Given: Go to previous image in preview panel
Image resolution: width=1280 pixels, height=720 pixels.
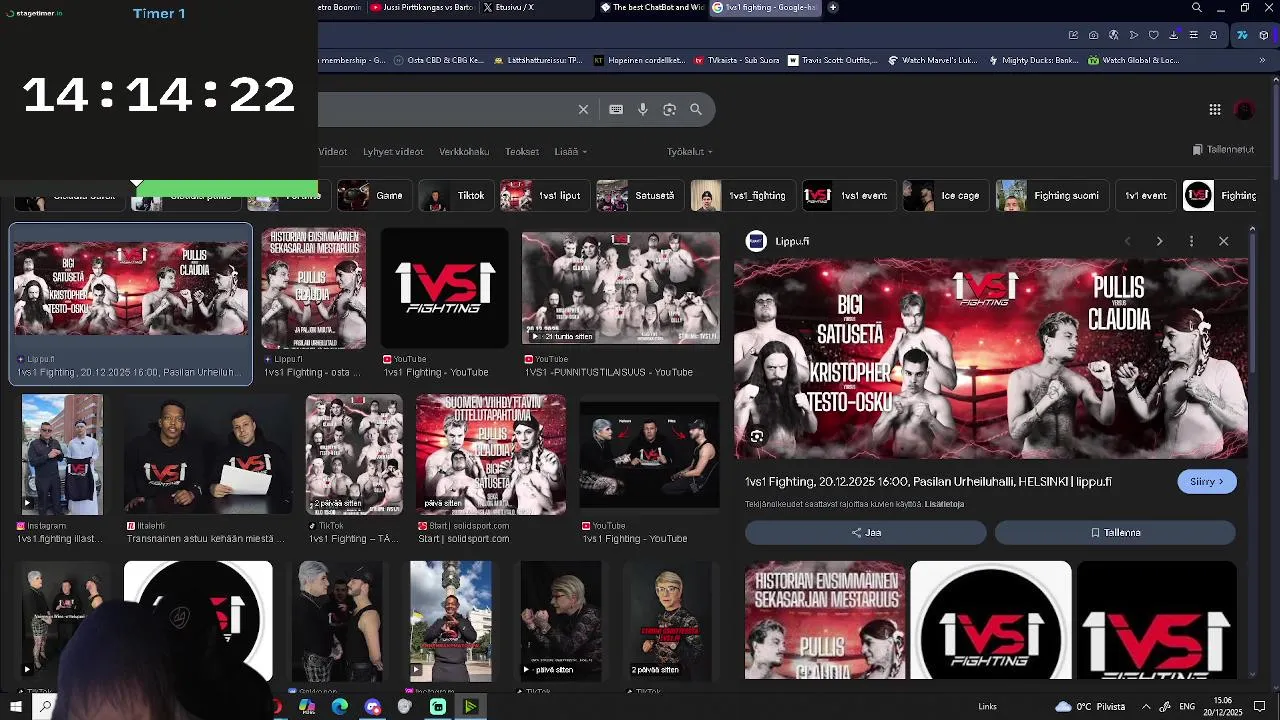Looking at the screenshot, I should (1127, 241).
